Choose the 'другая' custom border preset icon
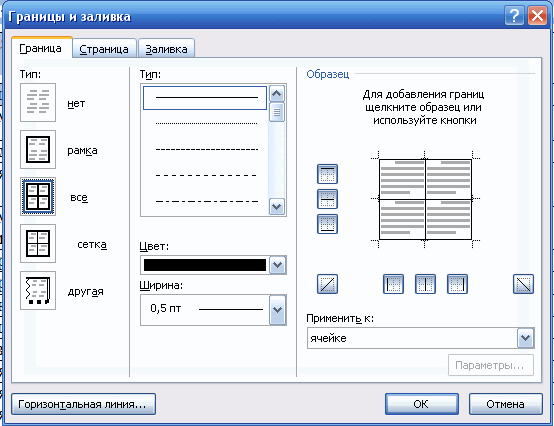The height and width of the screenshot is (426, 554). 38,291
